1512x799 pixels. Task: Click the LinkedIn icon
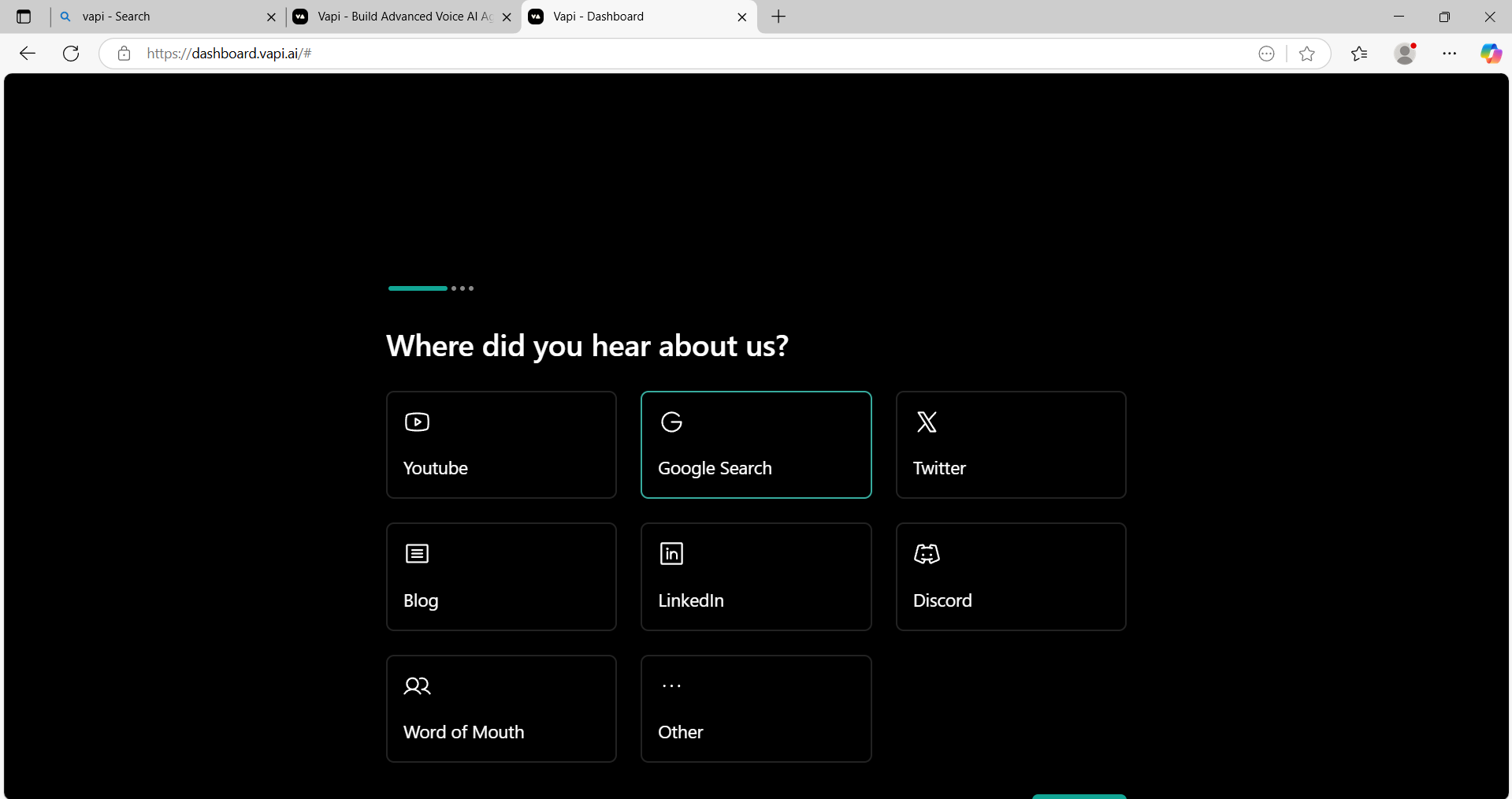(x=671, y=553)
